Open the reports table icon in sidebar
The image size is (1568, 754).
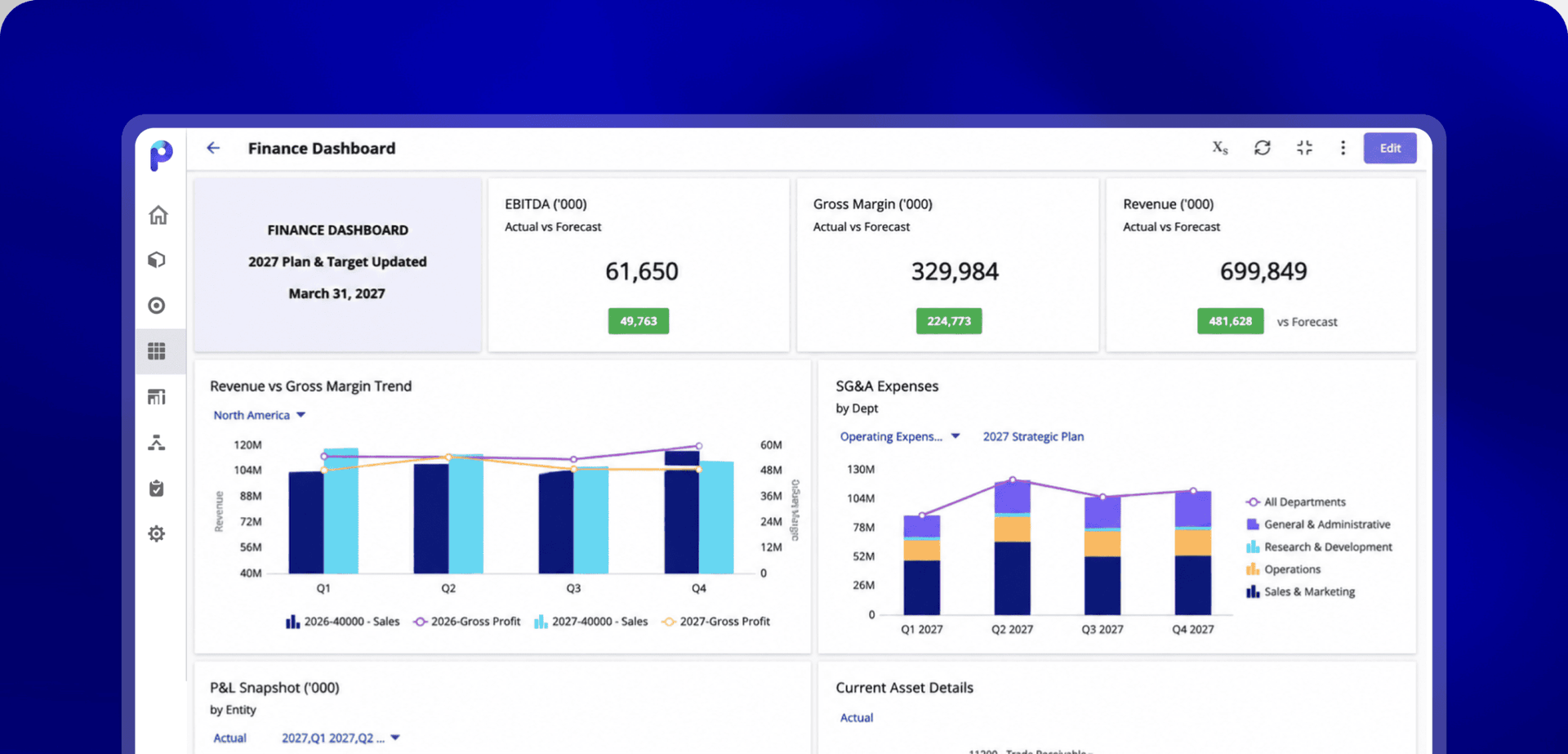pos(157,397)
